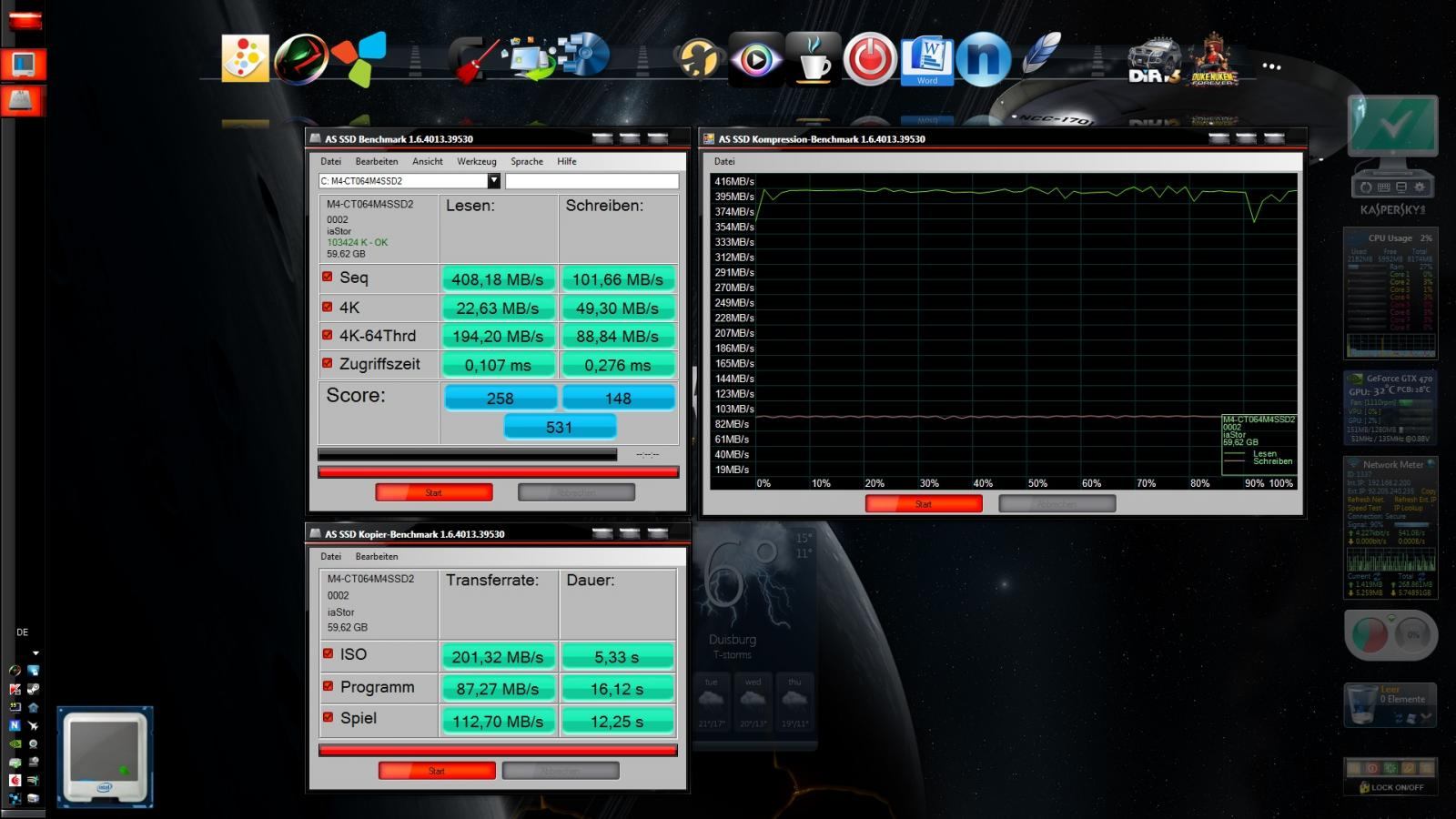This screenshot has height=819, width=1456.
Task: Click red progress bar in Kopier-Benchmark window
Action: tap(498, 750)
